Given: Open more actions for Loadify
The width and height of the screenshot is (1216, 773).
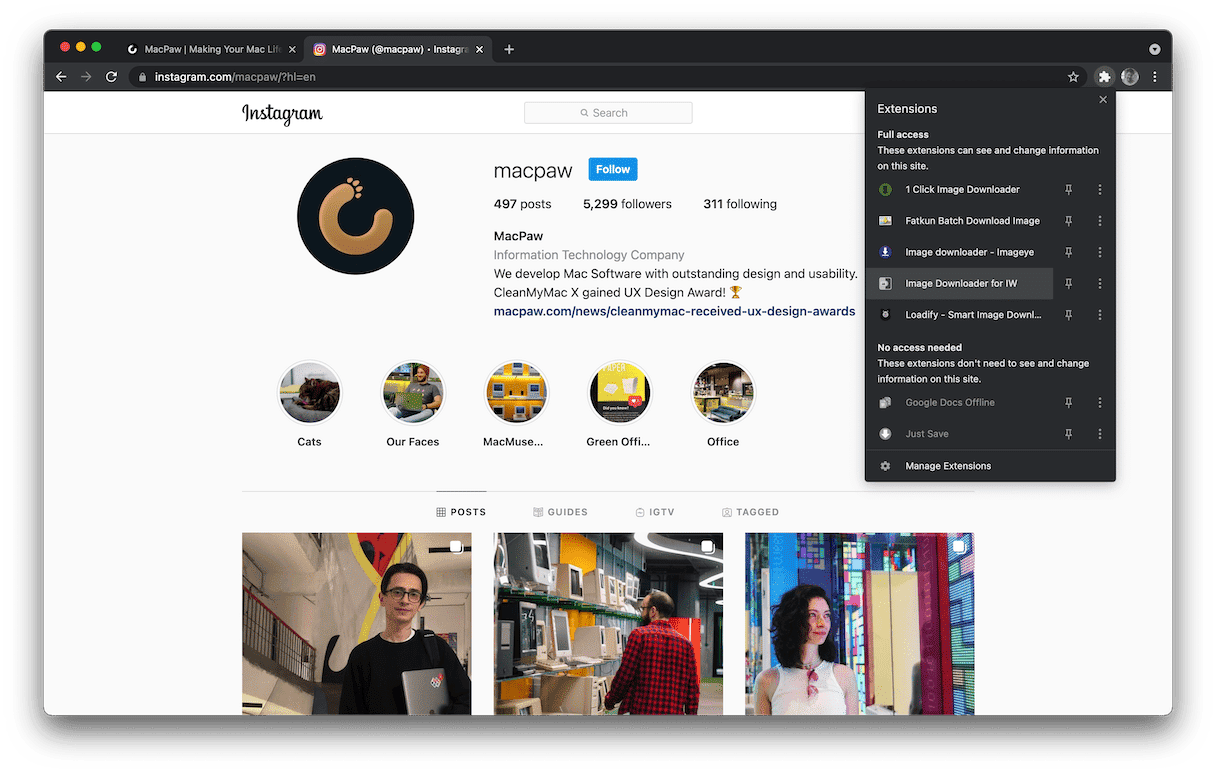Looking at the screenshot, I should (x=1100, y=315).
